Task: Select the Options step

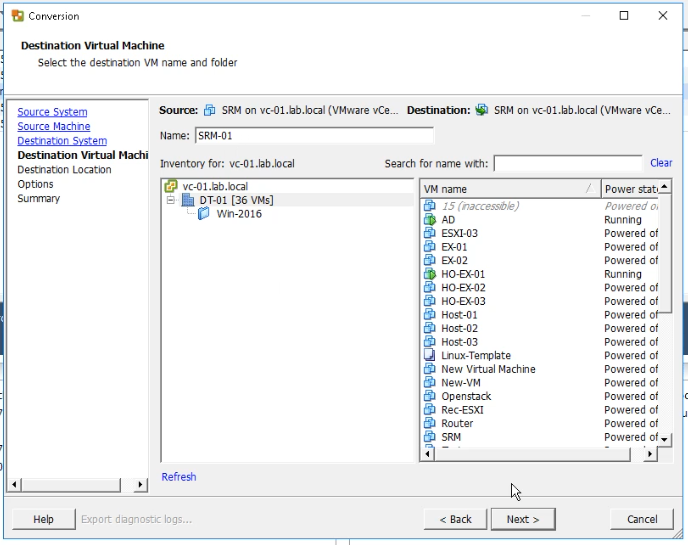Action: pyautogui.click(x=36, y=184)
